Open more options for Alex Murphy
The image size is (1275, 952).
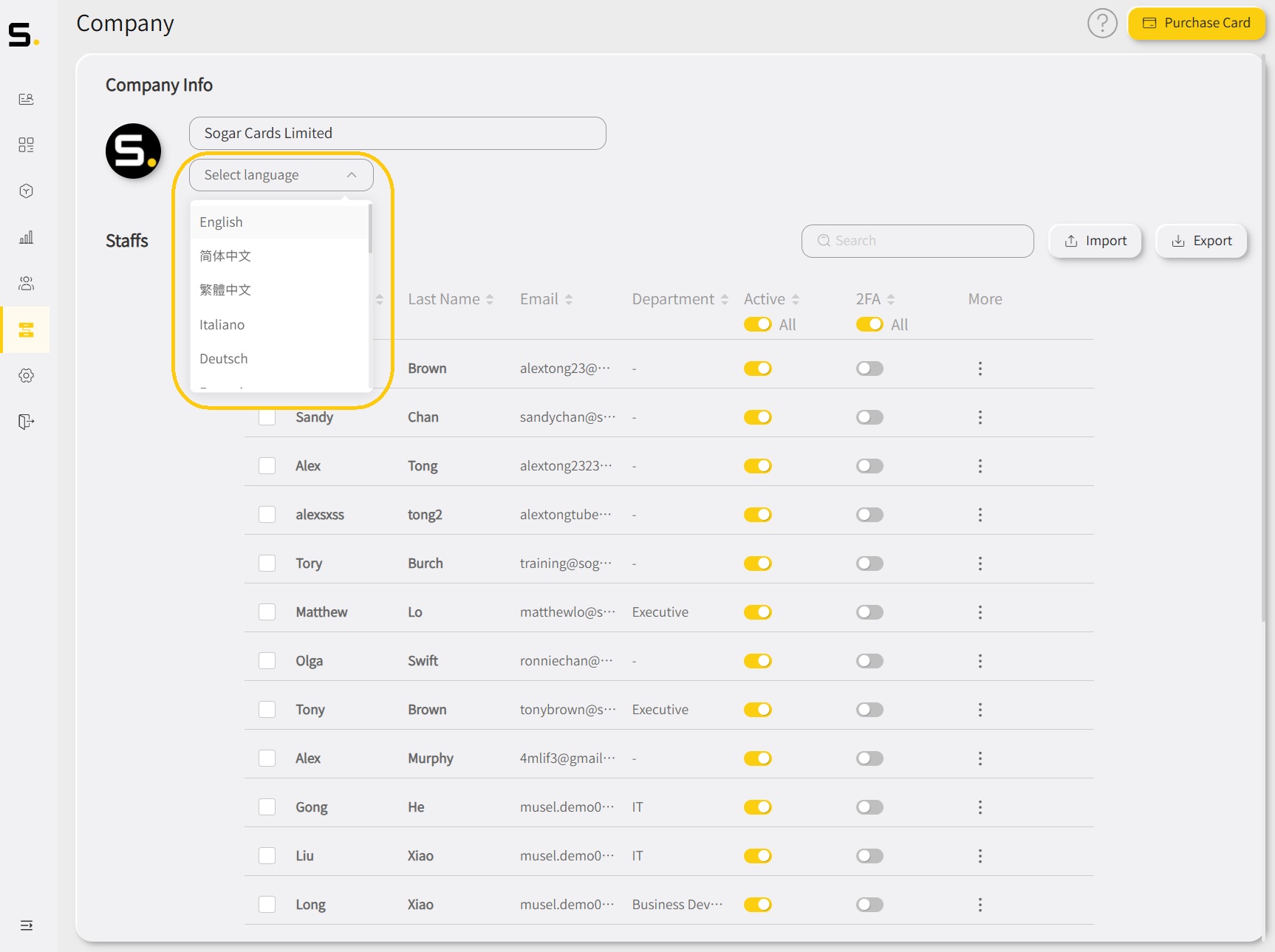tap(980, 758)
